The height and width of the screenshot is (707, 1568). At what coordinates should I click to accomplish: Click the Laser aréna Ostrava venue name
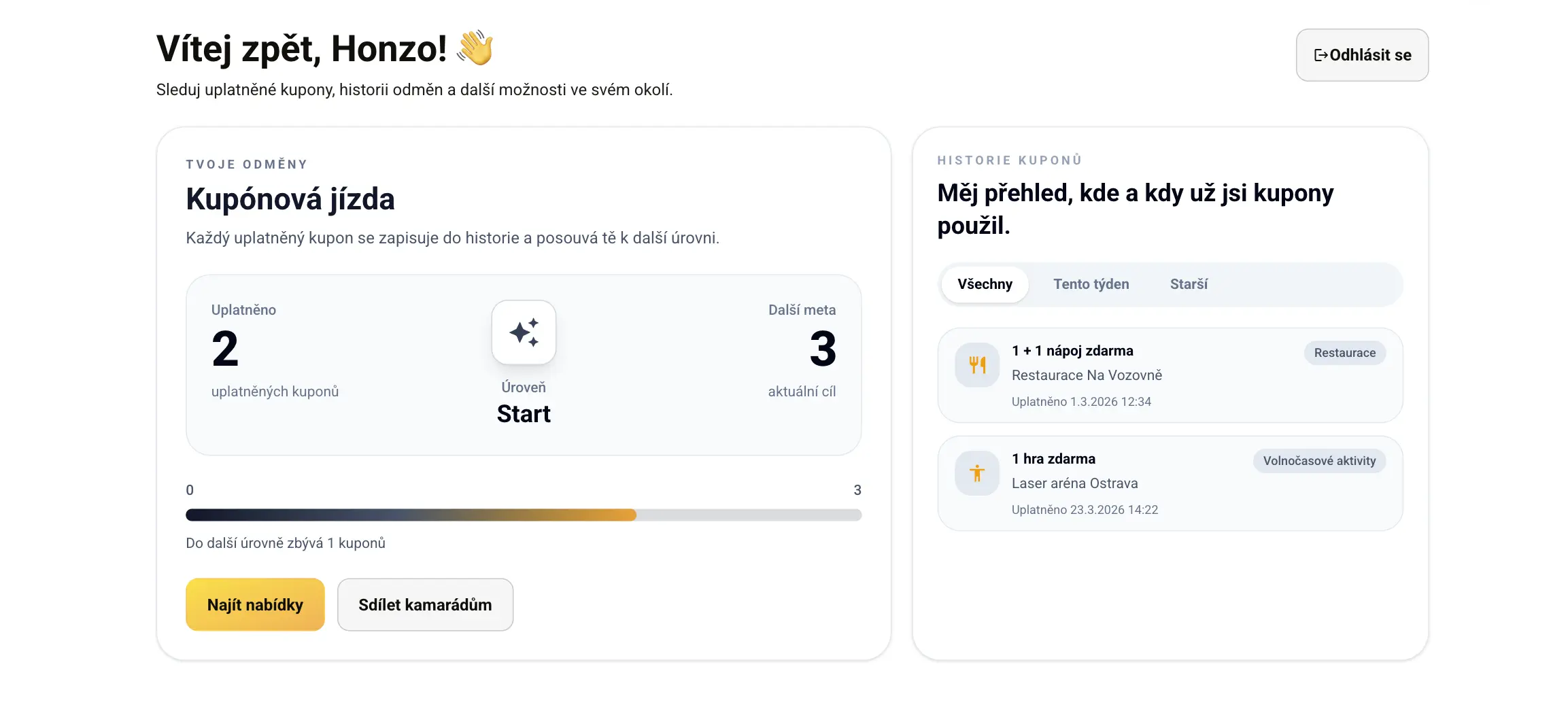point(1074,483)
